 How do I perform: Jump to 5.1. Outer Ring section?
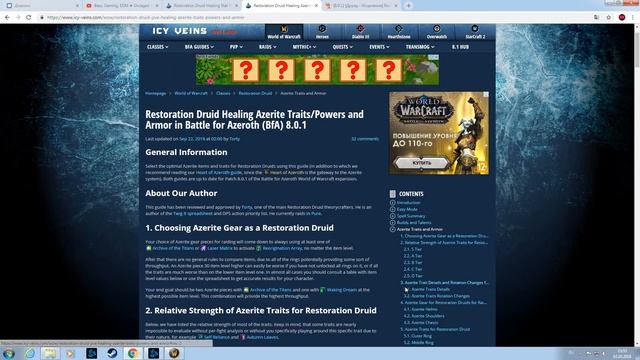tap(418, 336)
